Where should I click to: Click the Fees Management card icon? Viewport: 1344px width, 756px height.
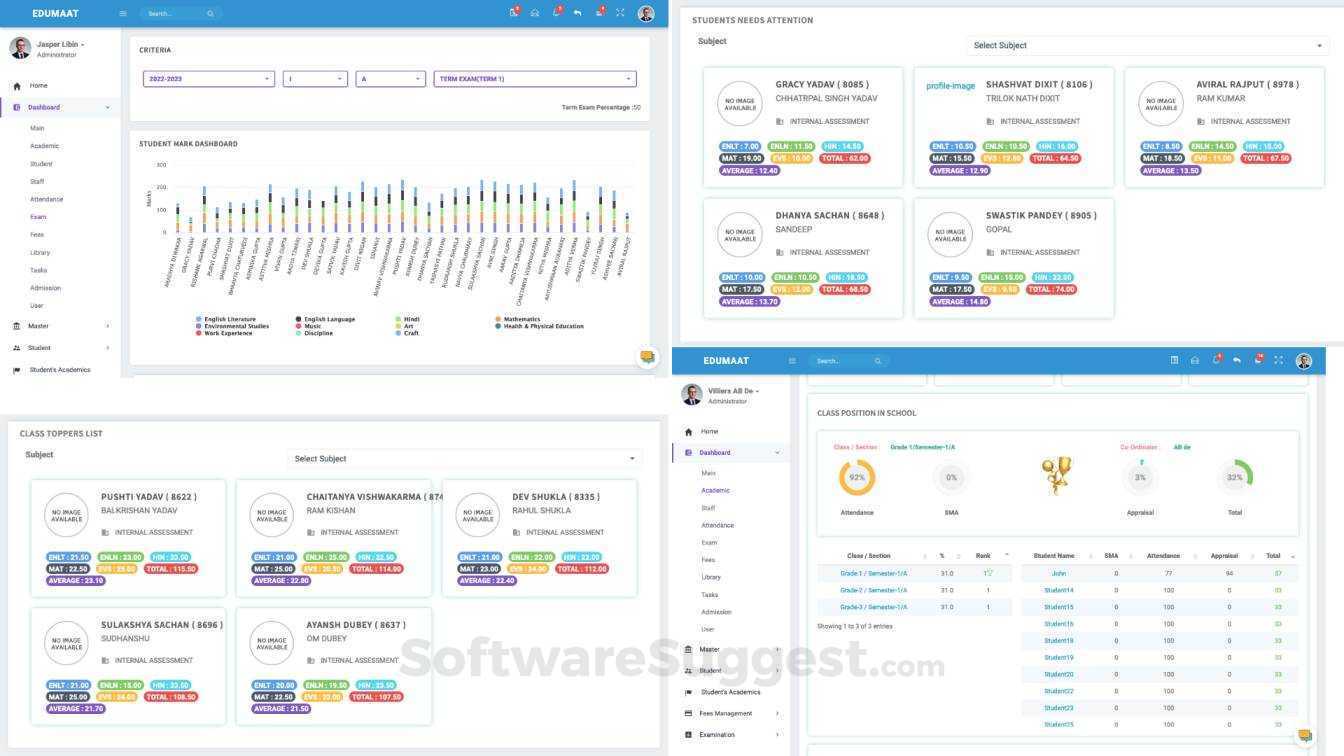coord(688,714)
